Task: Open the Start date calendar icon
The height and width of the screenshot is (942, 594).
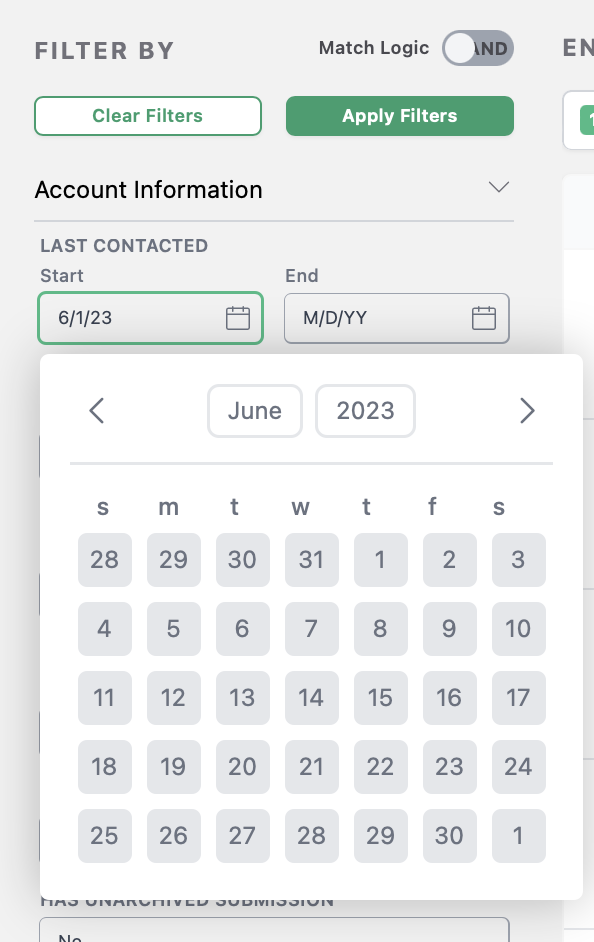Action: click(x=238, y=318)
